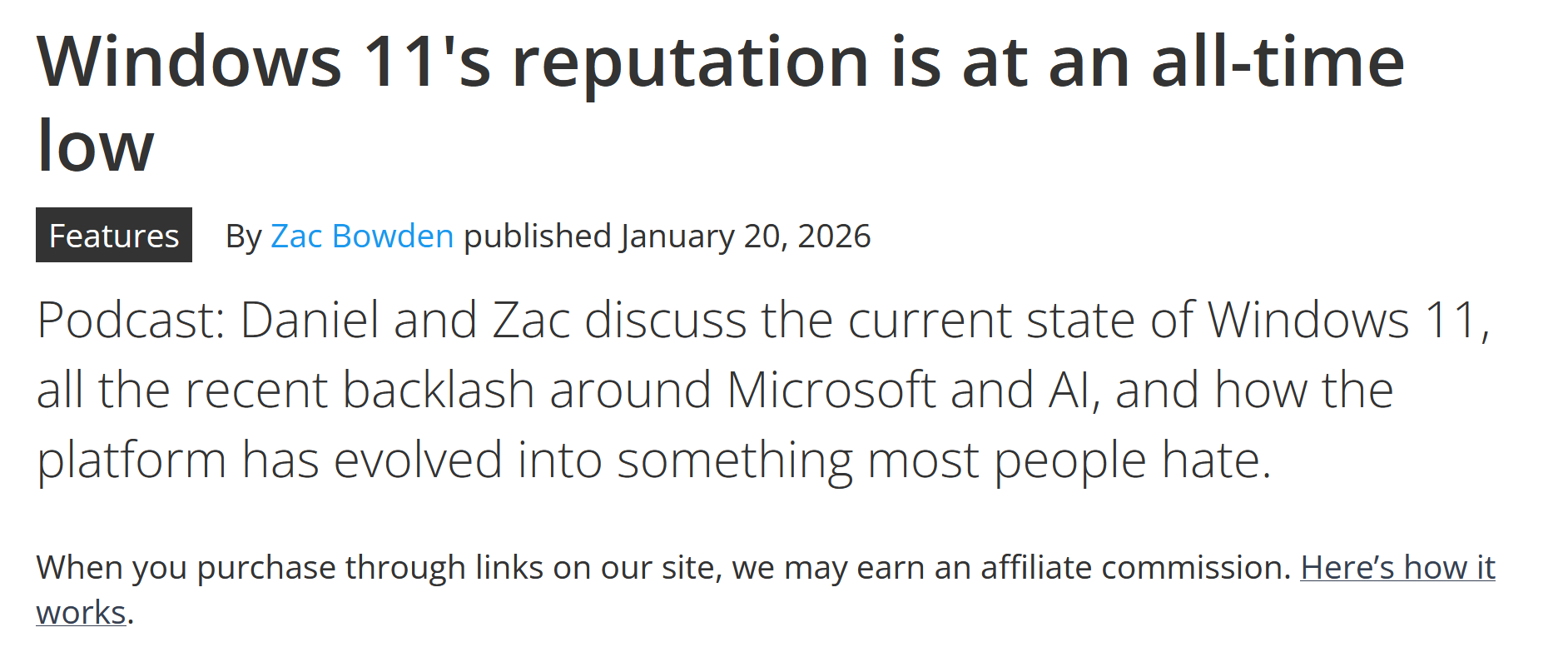Click the word "Podcast:" in the summary
The image size is (1568, 667).
point(131,321)
